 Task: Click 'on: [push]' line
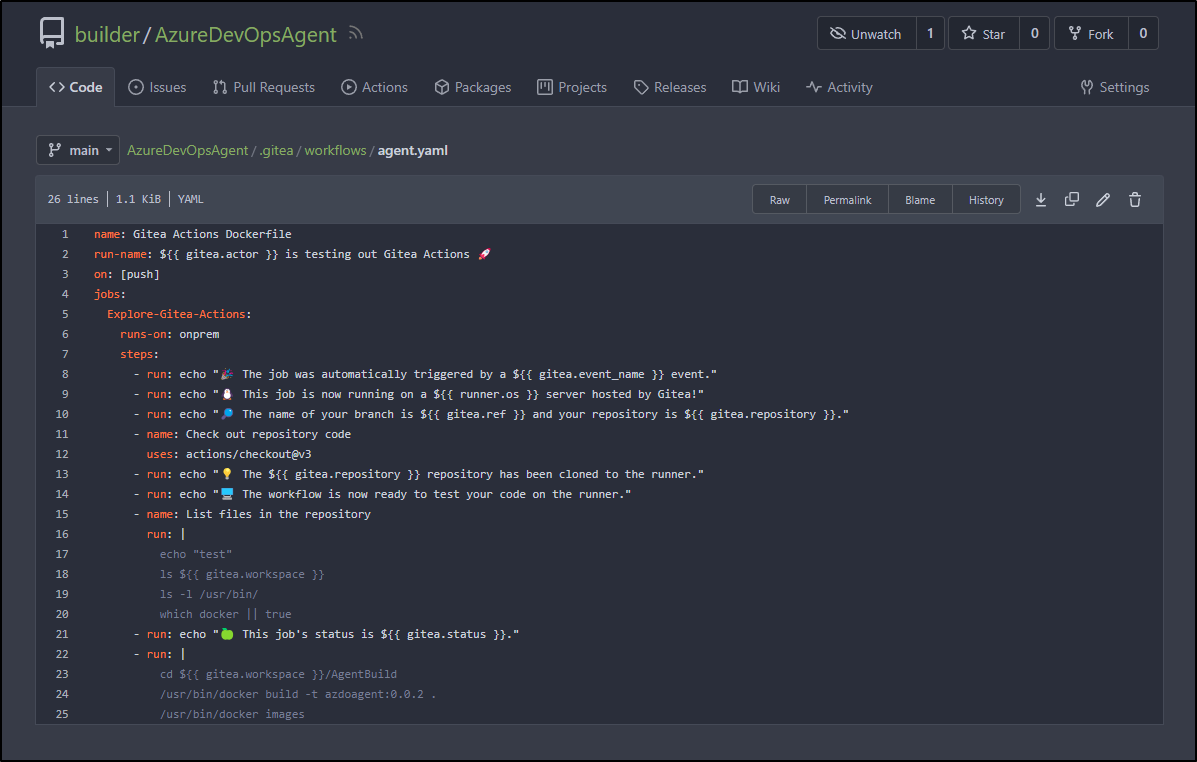point(127,274)
